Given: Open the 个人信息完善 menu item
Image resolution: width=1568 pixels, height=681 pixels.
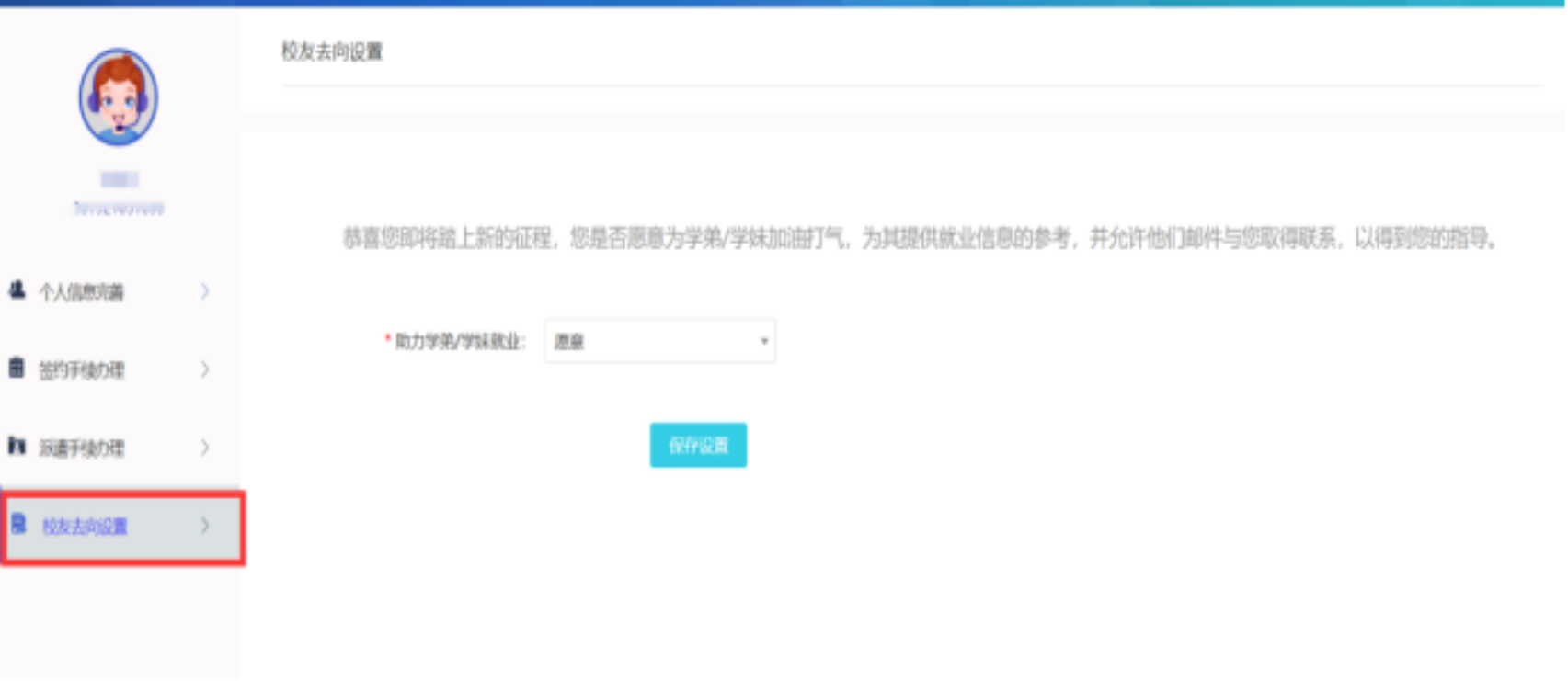Looking at the screenshot, I should [81, 292].
